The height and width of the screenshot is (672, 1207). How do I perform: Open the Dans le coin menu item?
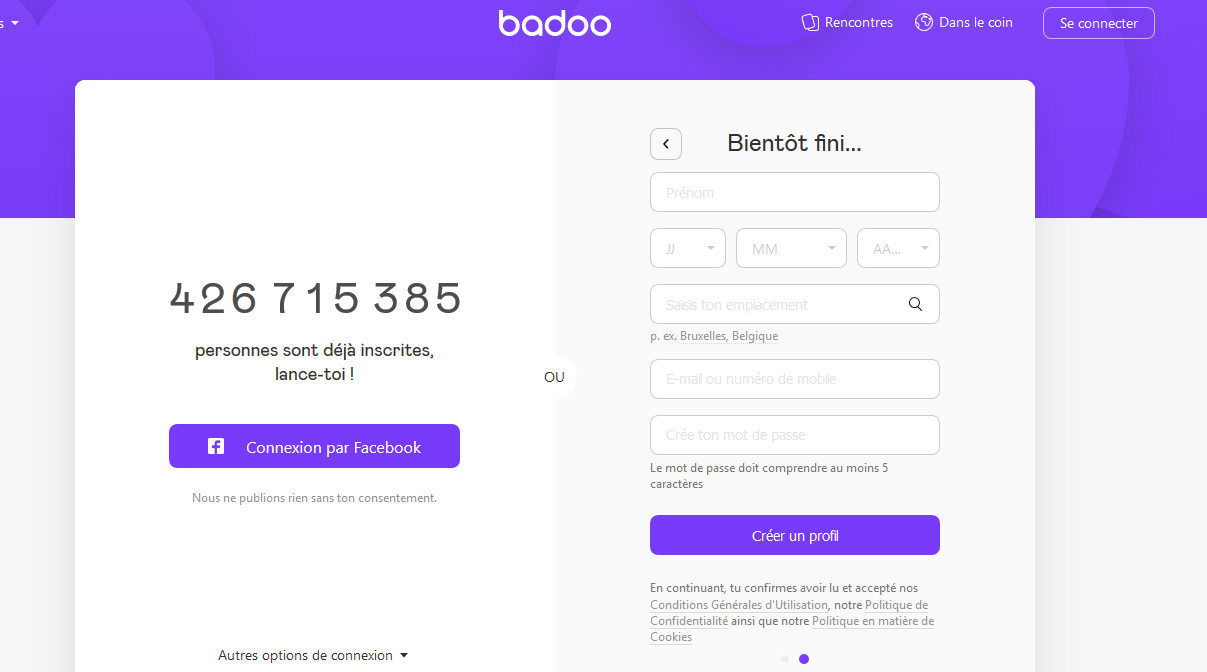[x=975, y=22]
